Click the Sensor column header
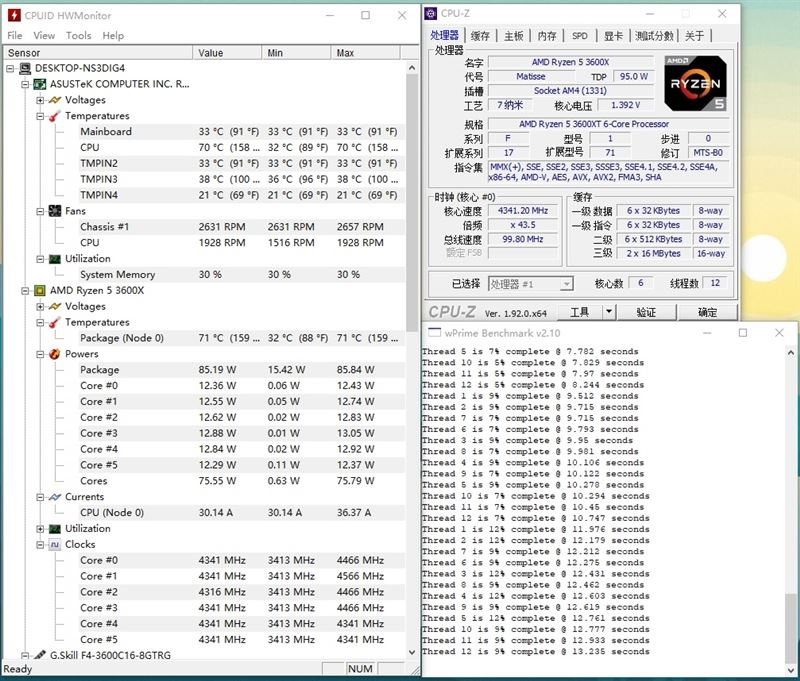 point(98,53)
